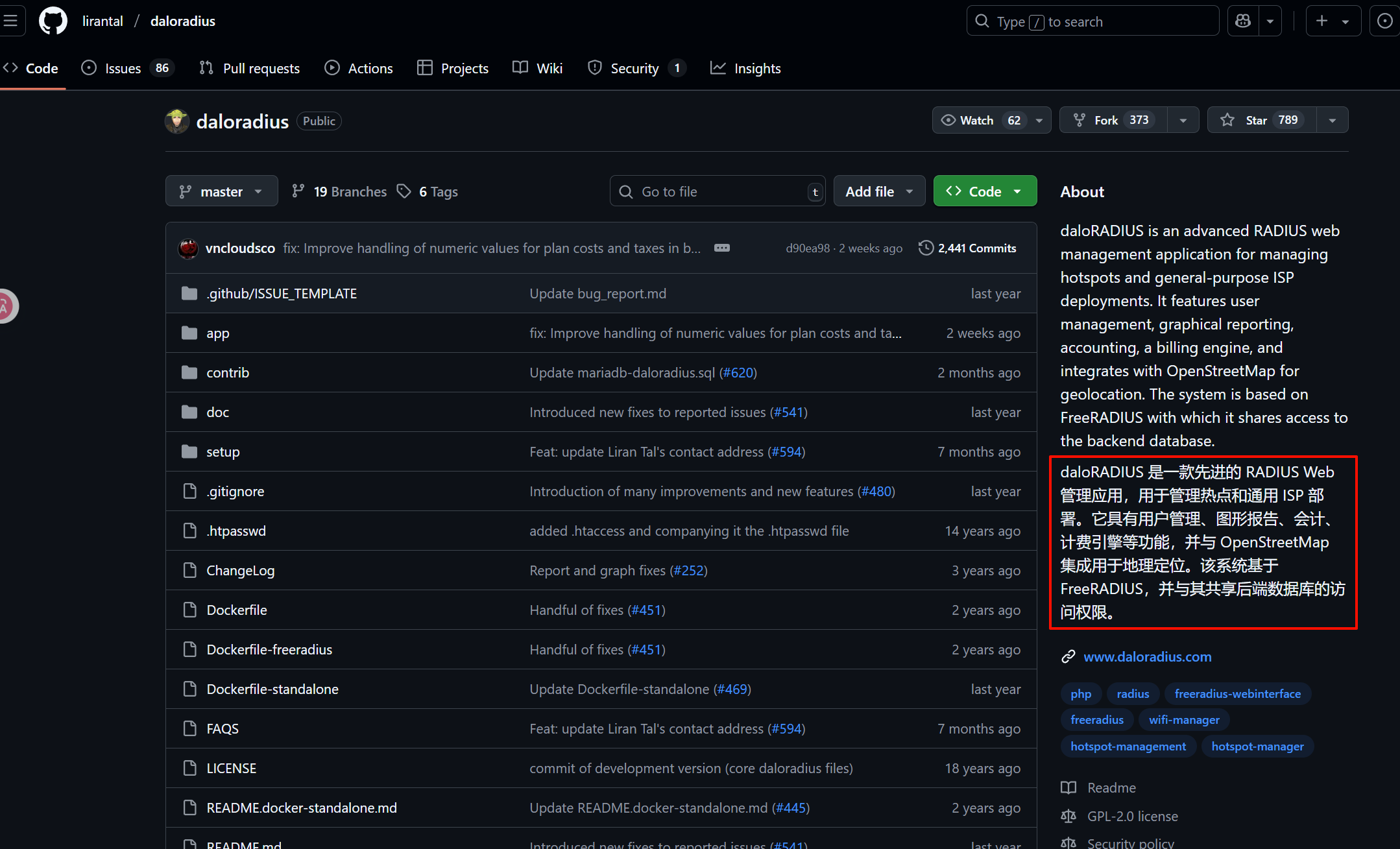Click the commit history clock icon
The height and width of the screenshot is (849, 1400).
[x=926, y=248]
